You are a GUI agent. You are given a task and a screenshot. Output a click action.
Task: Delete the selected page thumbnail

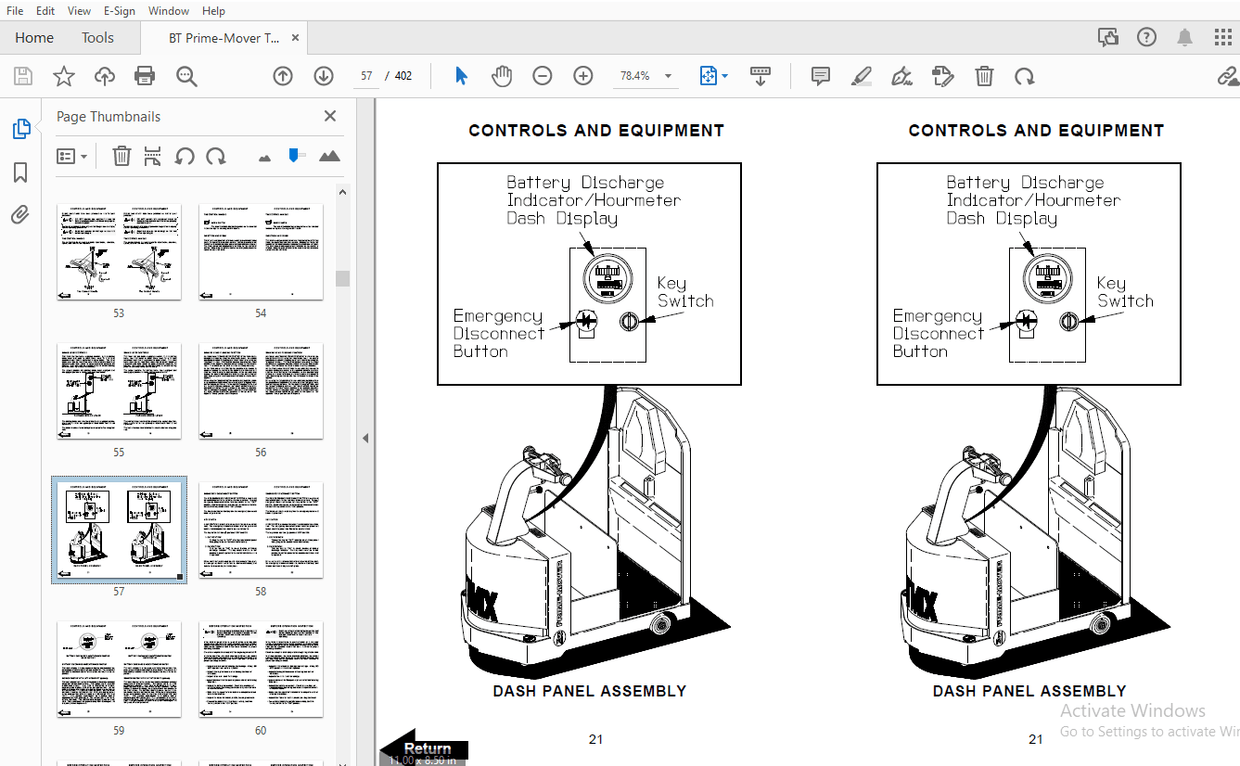pyautogui.click(x=121, y=156)
